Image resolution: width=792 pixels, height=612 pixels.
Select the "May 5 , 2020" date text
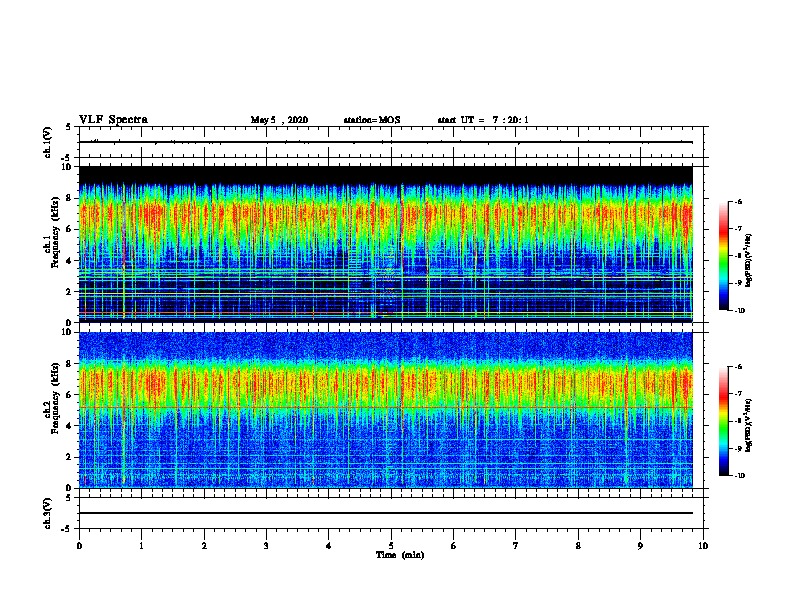279,120
